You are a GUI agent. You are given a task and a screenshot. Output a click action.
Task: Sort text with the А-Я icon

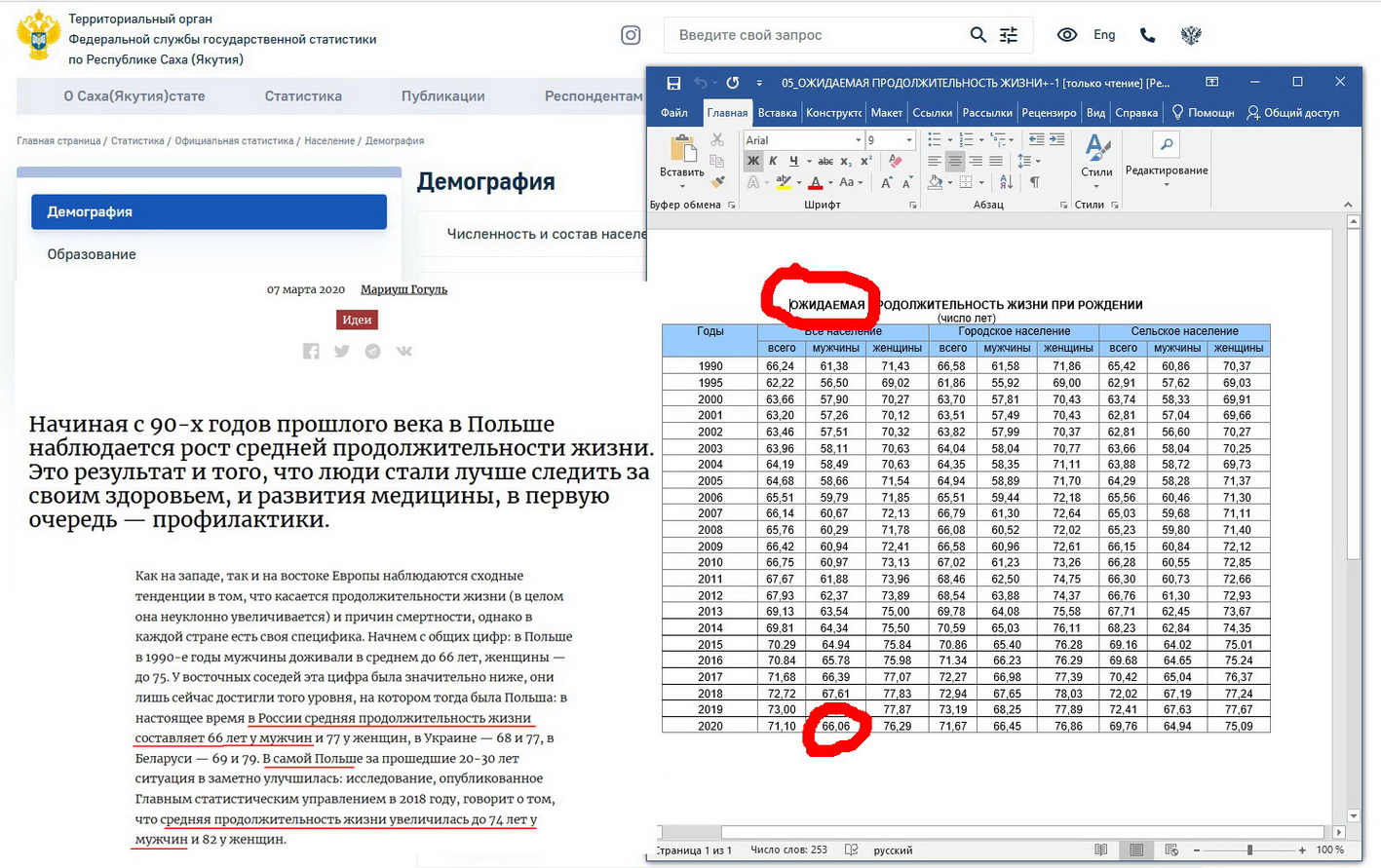(x=1007, y=182)
